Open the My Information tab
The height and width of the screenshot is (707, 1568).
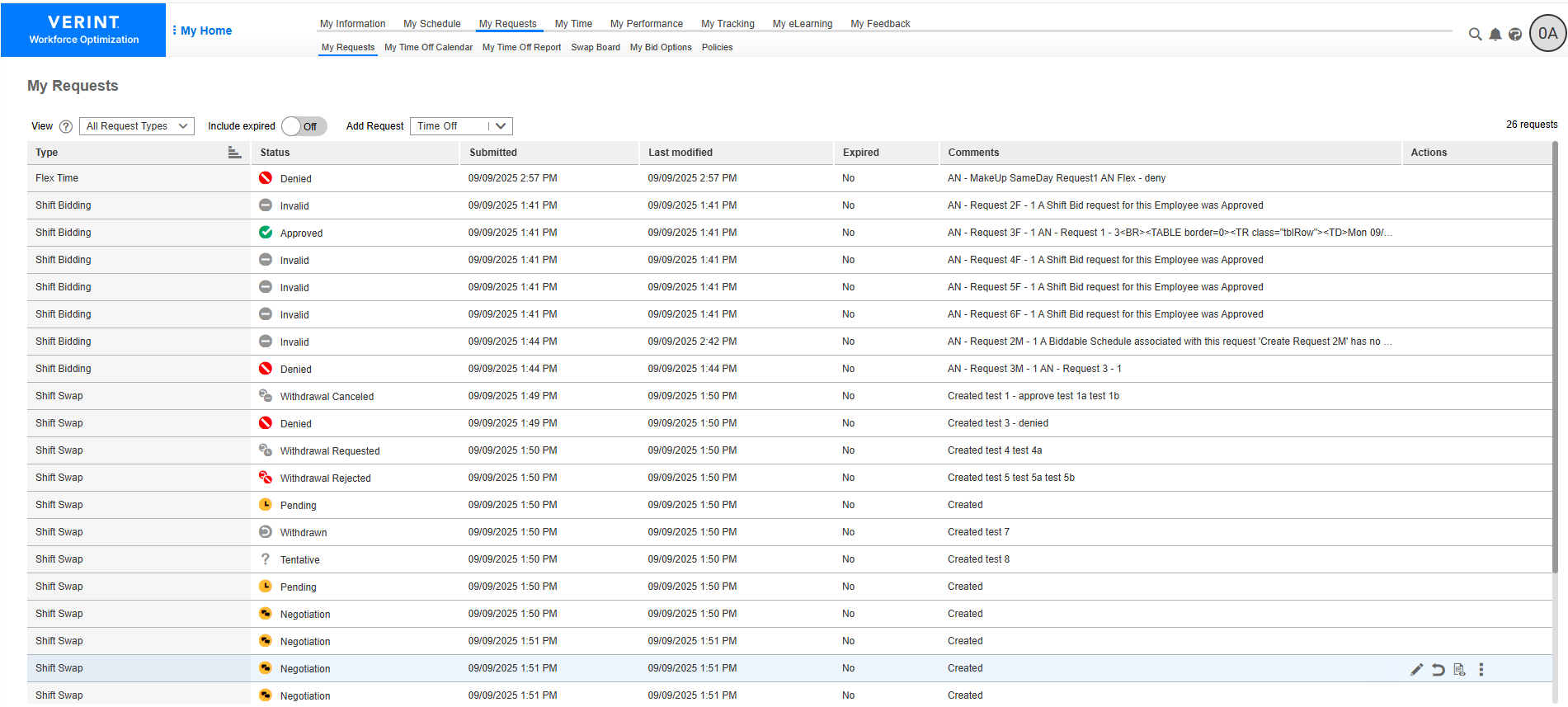(353, 24)
